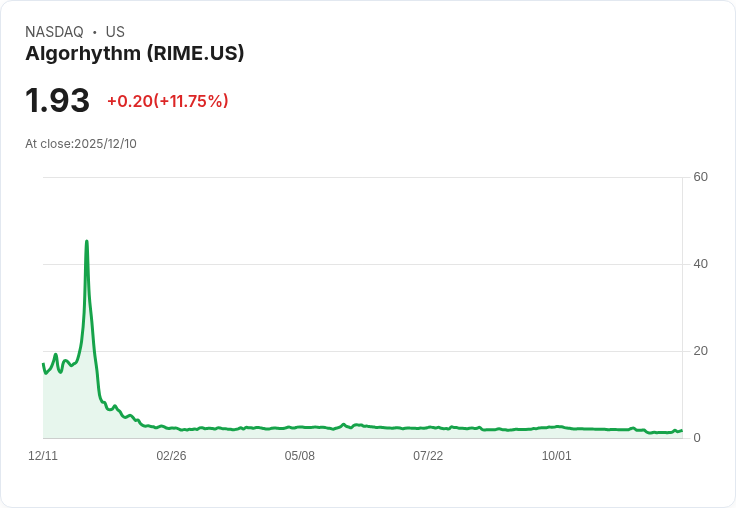Screen dimensions: 736x508
Task: Click the chart's peak spike near 45
Action: [87, 242]
